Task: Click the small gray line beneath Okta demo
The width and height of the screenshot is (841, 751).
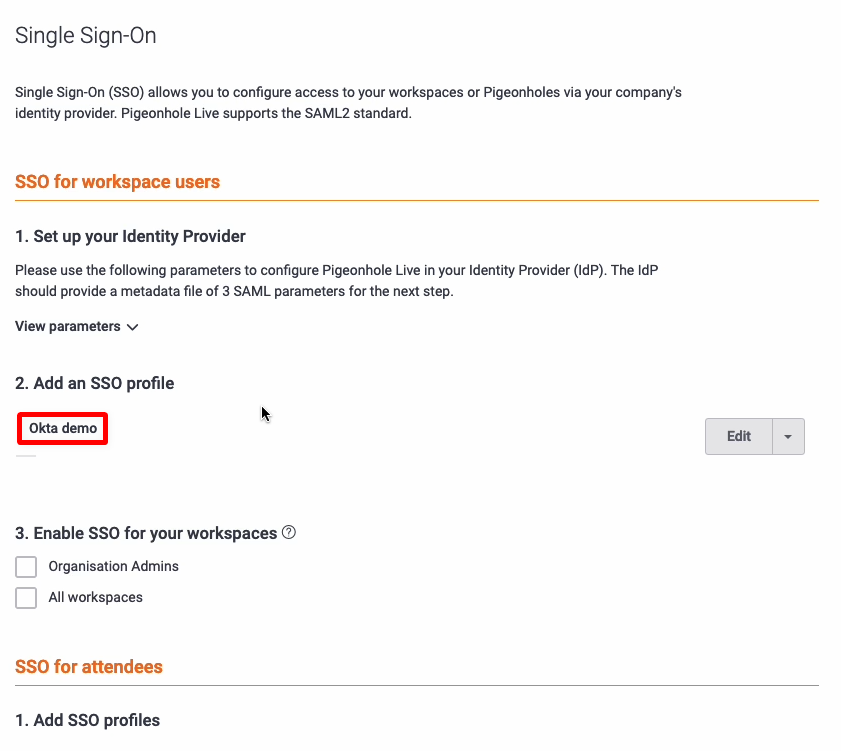Action: coord(26,456)
